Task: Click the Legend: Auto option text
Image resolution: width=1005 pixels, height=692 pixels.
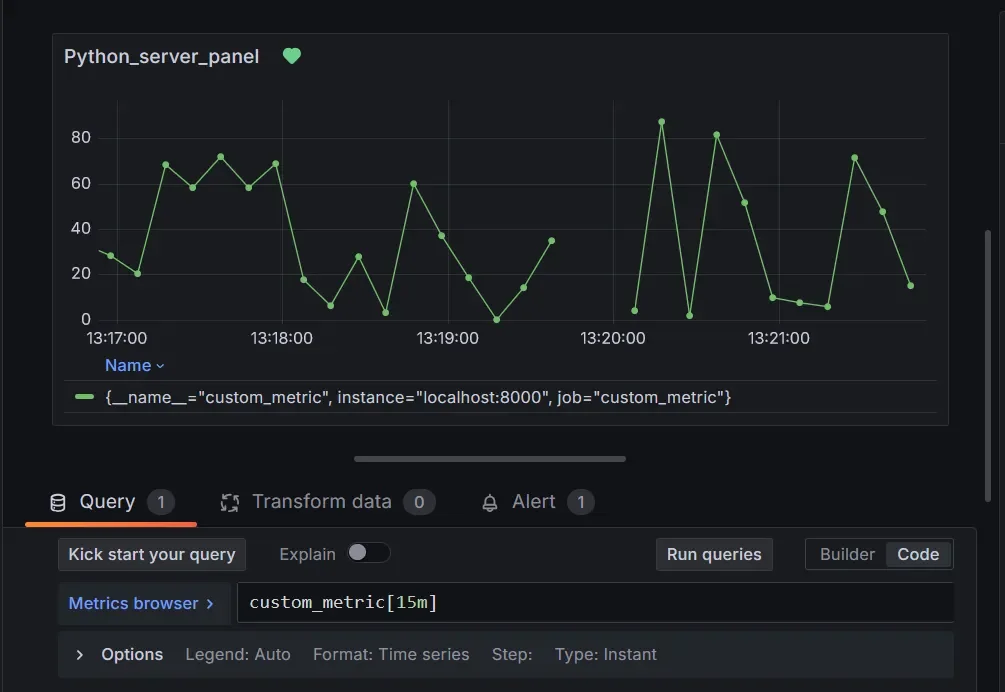Action: pyautogui.click(x=238, y=655)
